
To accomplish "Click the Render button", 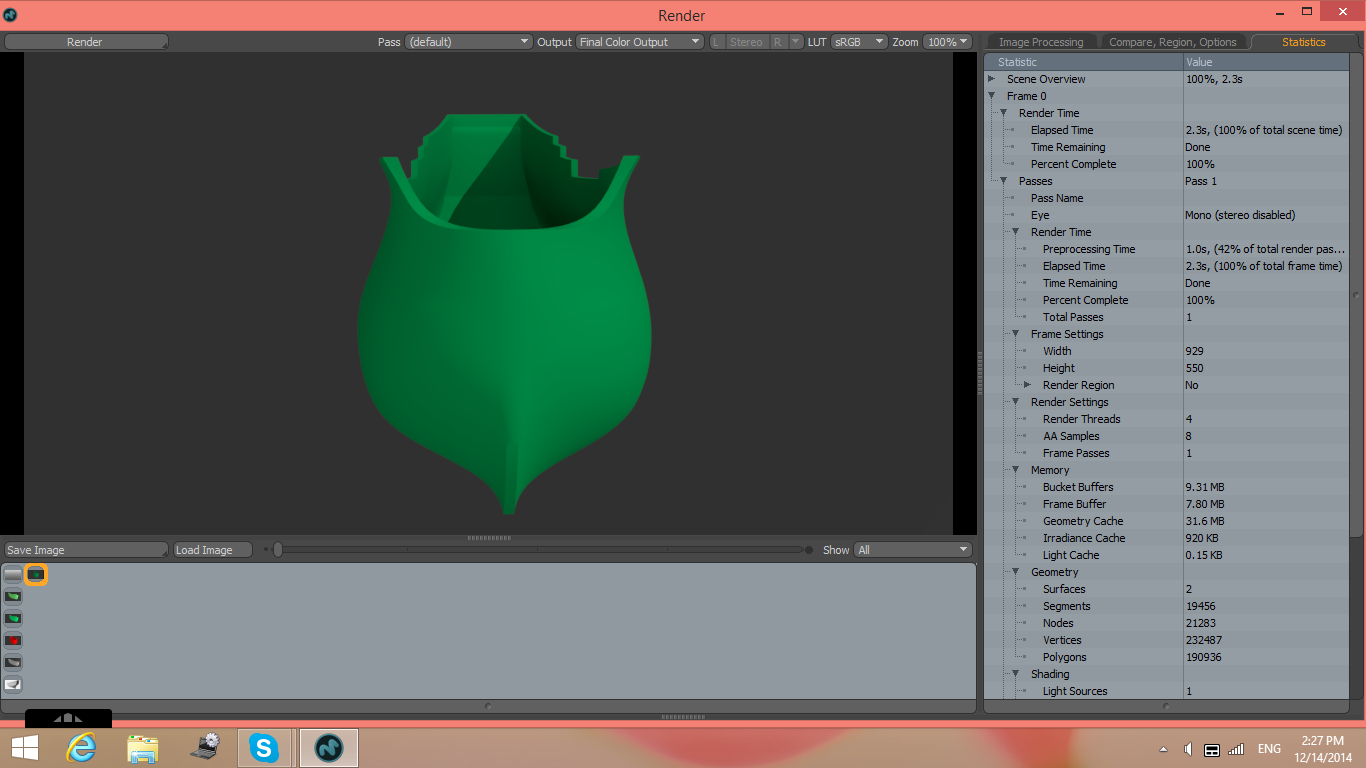I will click(86, 42).
